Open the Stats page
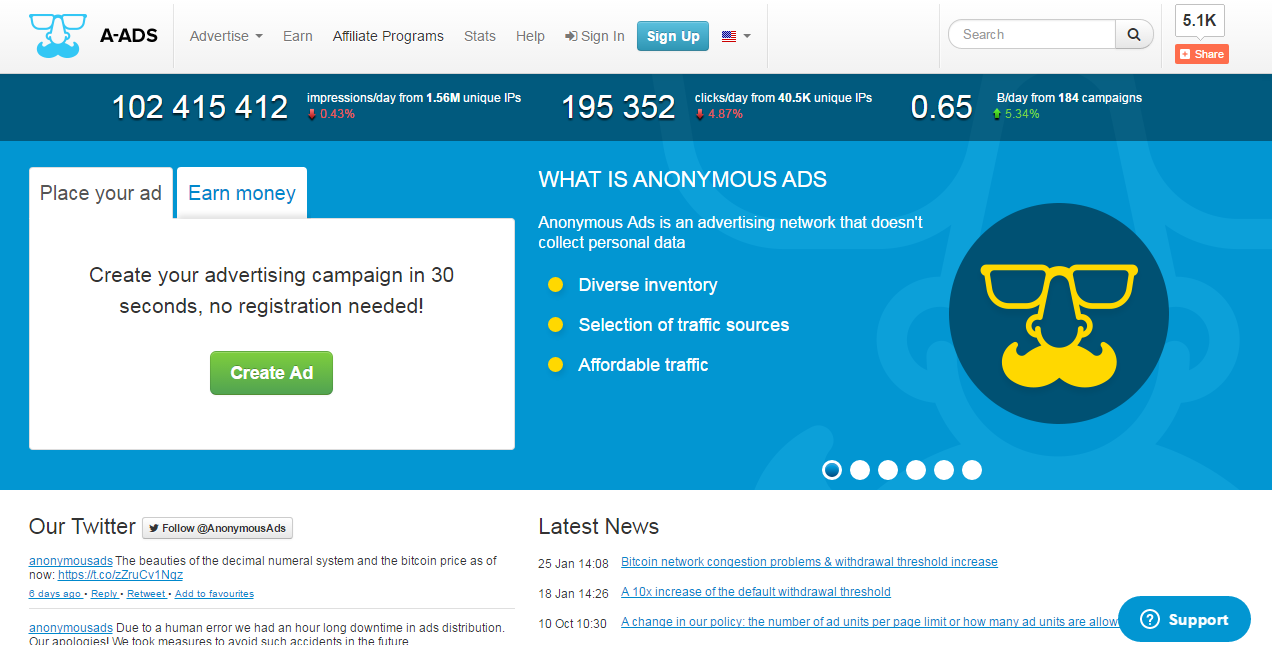The image size is (1272, 645). coord(480,36)
